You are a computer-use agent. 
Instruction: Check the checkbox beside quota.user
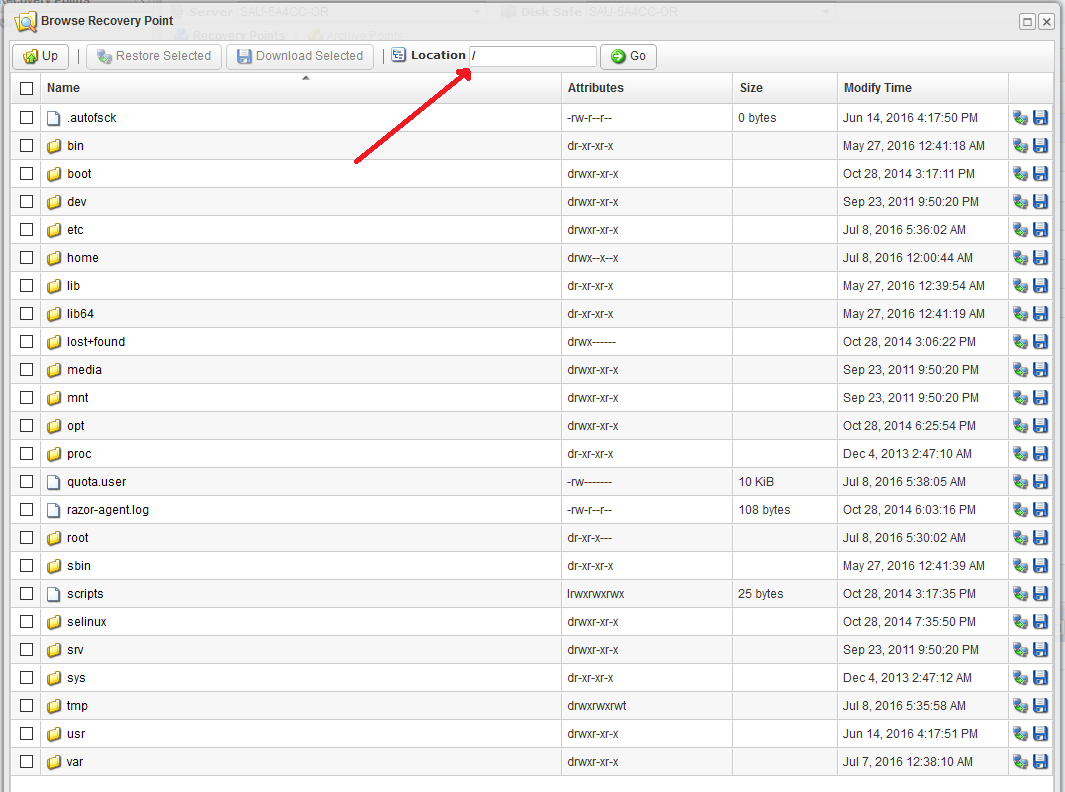(x=25, y=481)
